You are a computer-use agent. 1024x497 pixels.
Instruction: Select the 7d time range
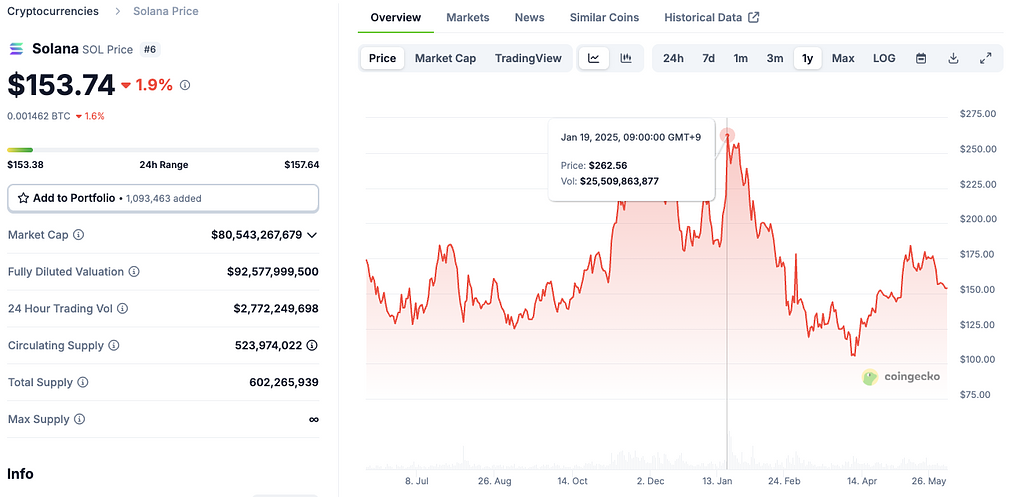(708, 58)
